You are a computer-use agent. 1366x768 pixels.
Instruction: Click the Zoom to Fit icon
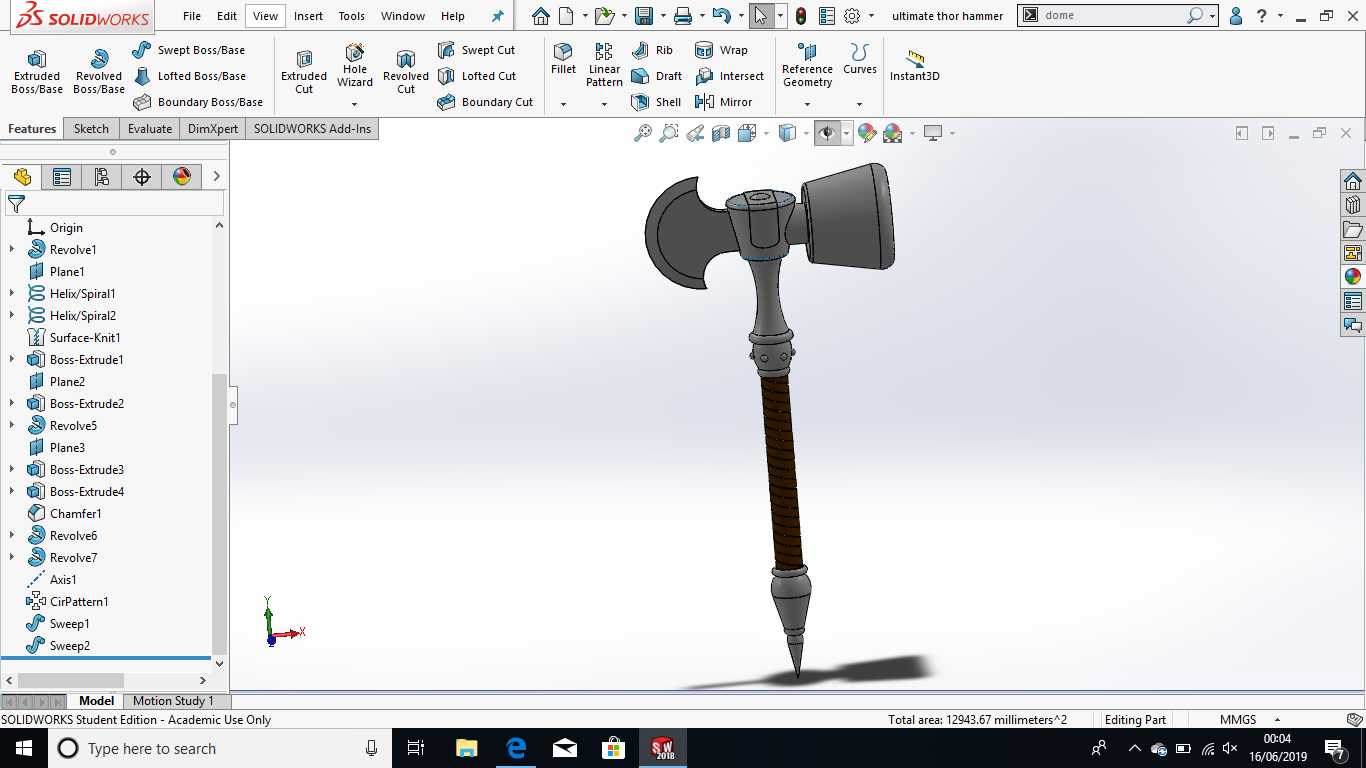click(643, 133)
